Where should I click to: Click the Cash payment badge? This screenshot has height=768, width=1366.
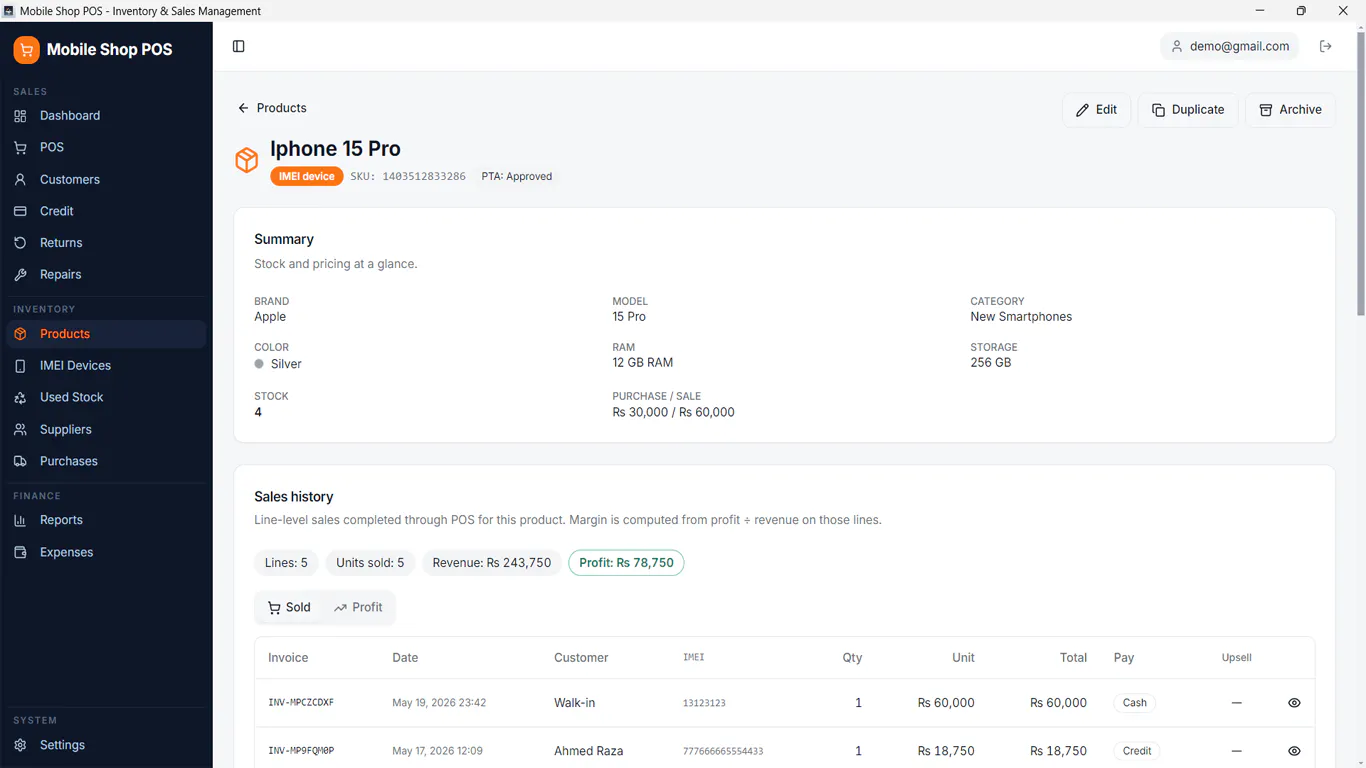click(x=1134, y=703)
